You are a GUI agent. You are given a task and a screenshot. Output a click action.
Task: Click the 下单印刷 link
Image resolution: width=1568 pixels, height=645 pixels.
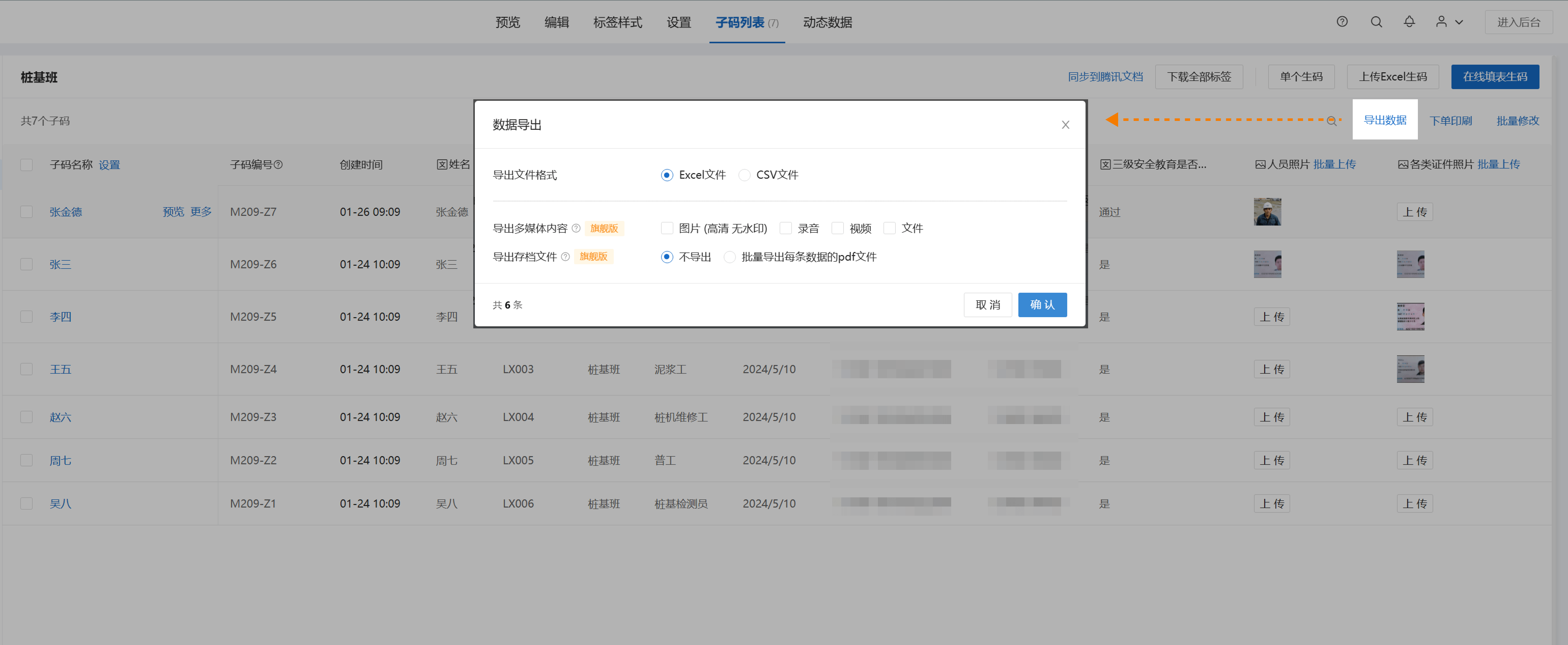(x=1450, y=121)
